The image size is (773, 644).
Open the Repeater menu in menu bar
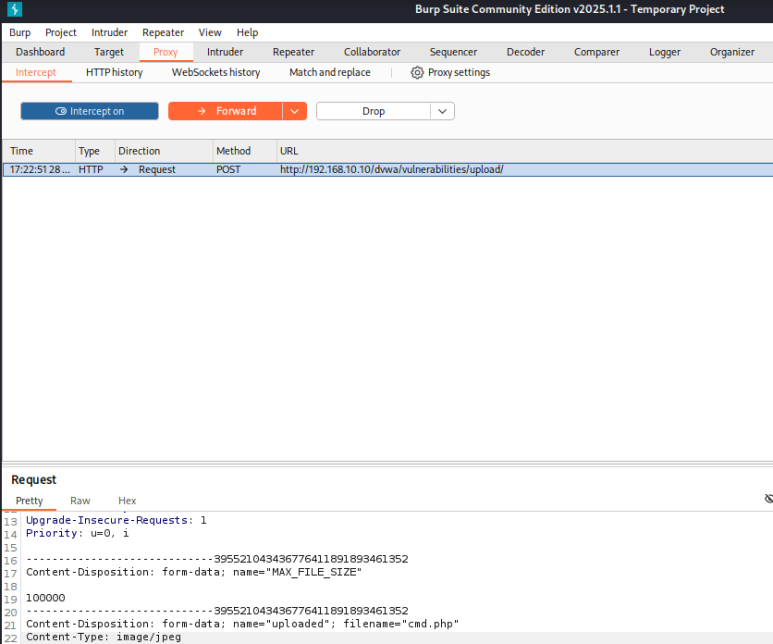pyautogui.click(x=163, y=33)
